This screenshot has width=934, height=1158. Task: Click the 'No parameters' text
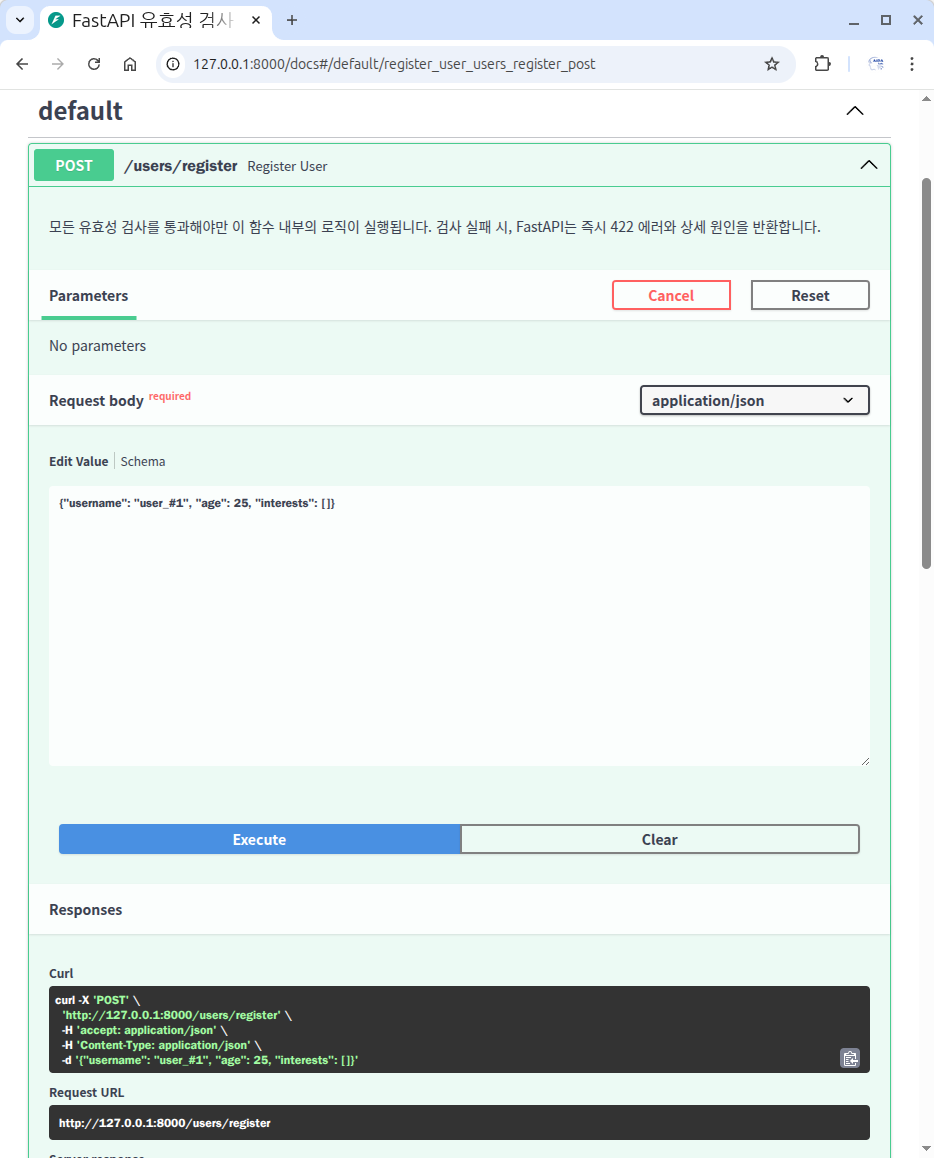tap(97, 346)
